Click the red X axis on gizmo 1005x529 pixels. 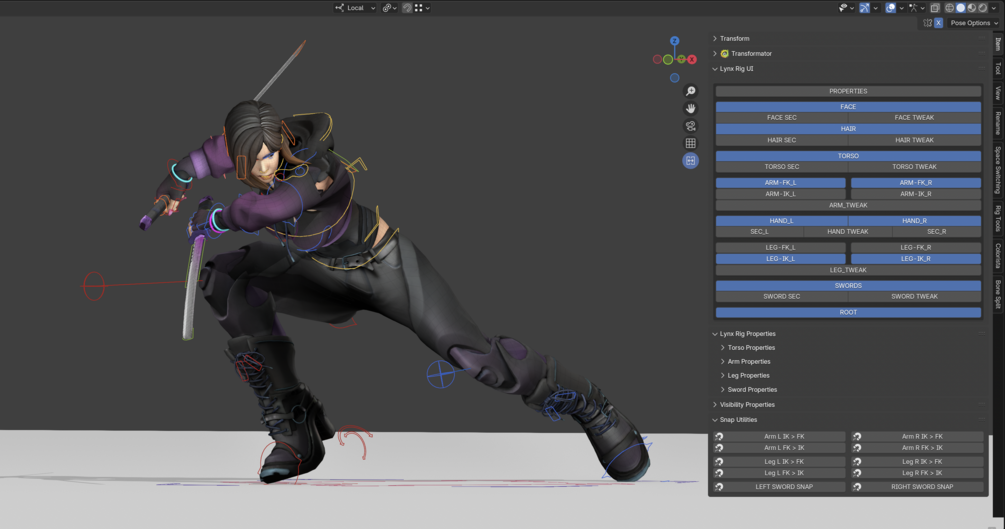692,60
